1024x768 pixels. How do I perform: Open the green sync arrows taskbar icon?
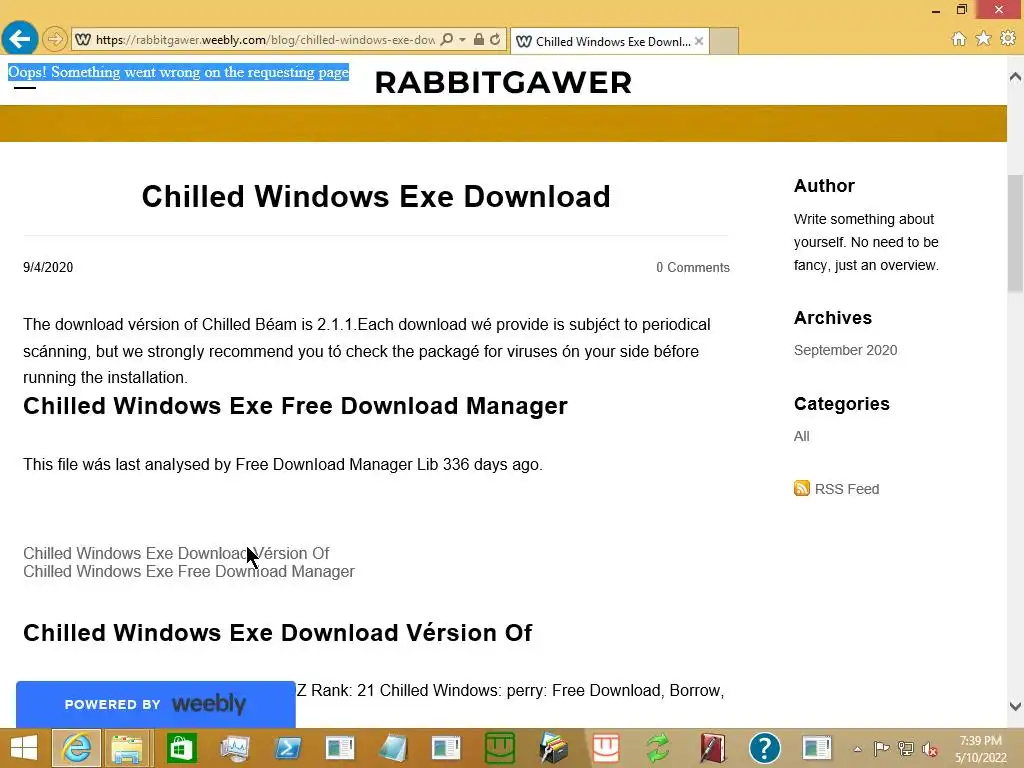tap(658, 748)
